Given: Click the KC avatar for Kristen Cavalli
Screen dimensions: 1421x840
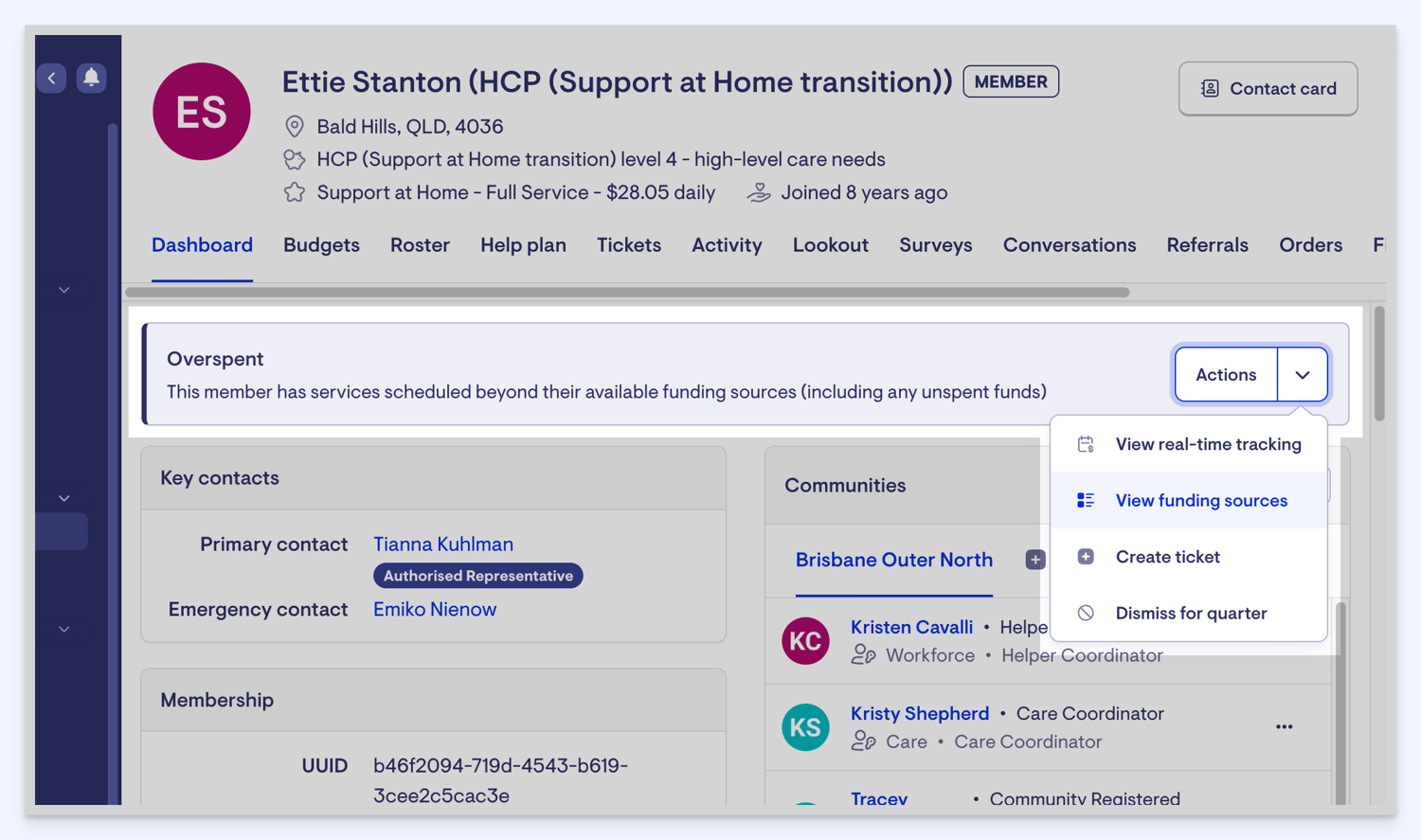Looking at the screenshot, I should pyautogui.click(x=805, y=641).
